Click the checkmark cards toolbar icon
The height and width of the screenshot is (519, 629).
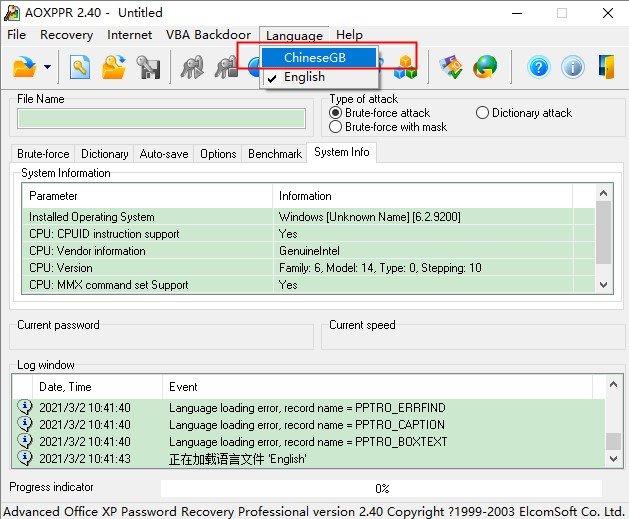(x=450, y=67)
